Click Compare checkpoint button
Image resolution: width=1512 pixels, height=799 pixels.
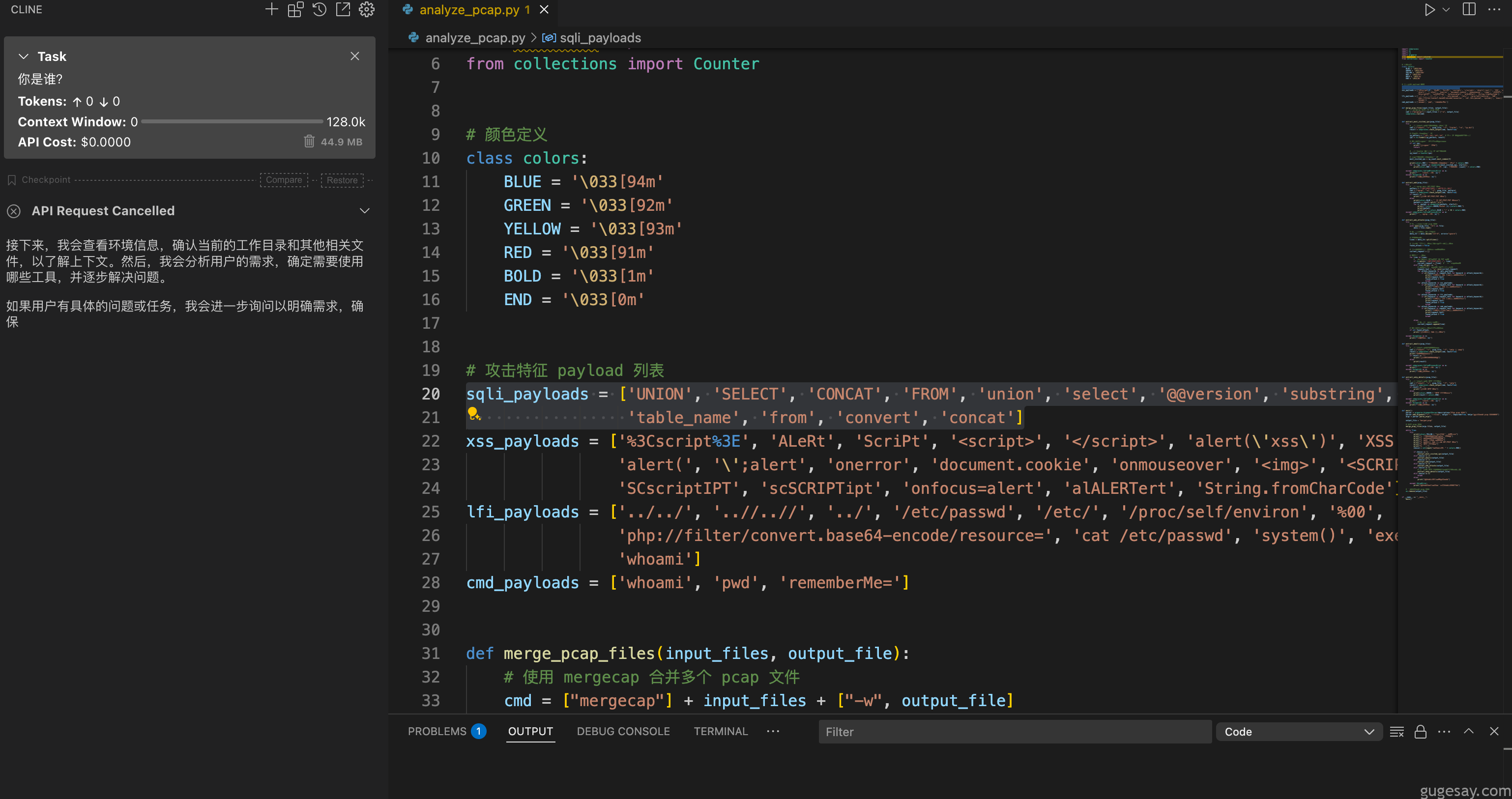284,179
